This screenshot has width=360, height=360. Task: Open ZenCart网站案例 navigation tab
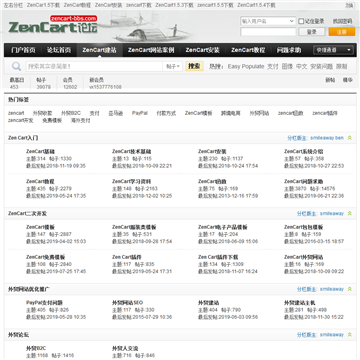[151, 50]
